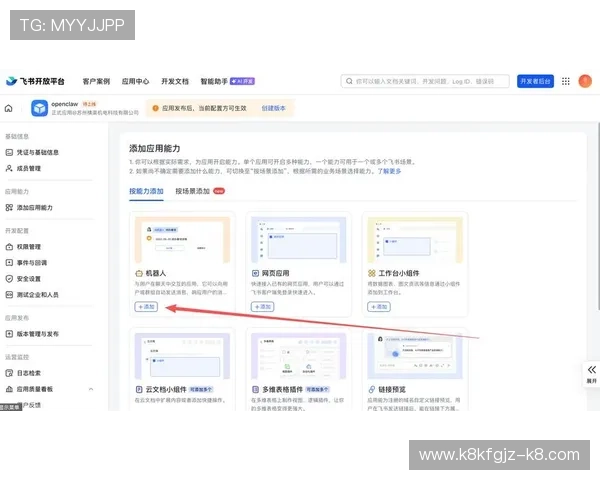Image resolution: width=600 pixels, height=480 pixels.
Task: Add the 机器人 capability
Action: [146, 307]
